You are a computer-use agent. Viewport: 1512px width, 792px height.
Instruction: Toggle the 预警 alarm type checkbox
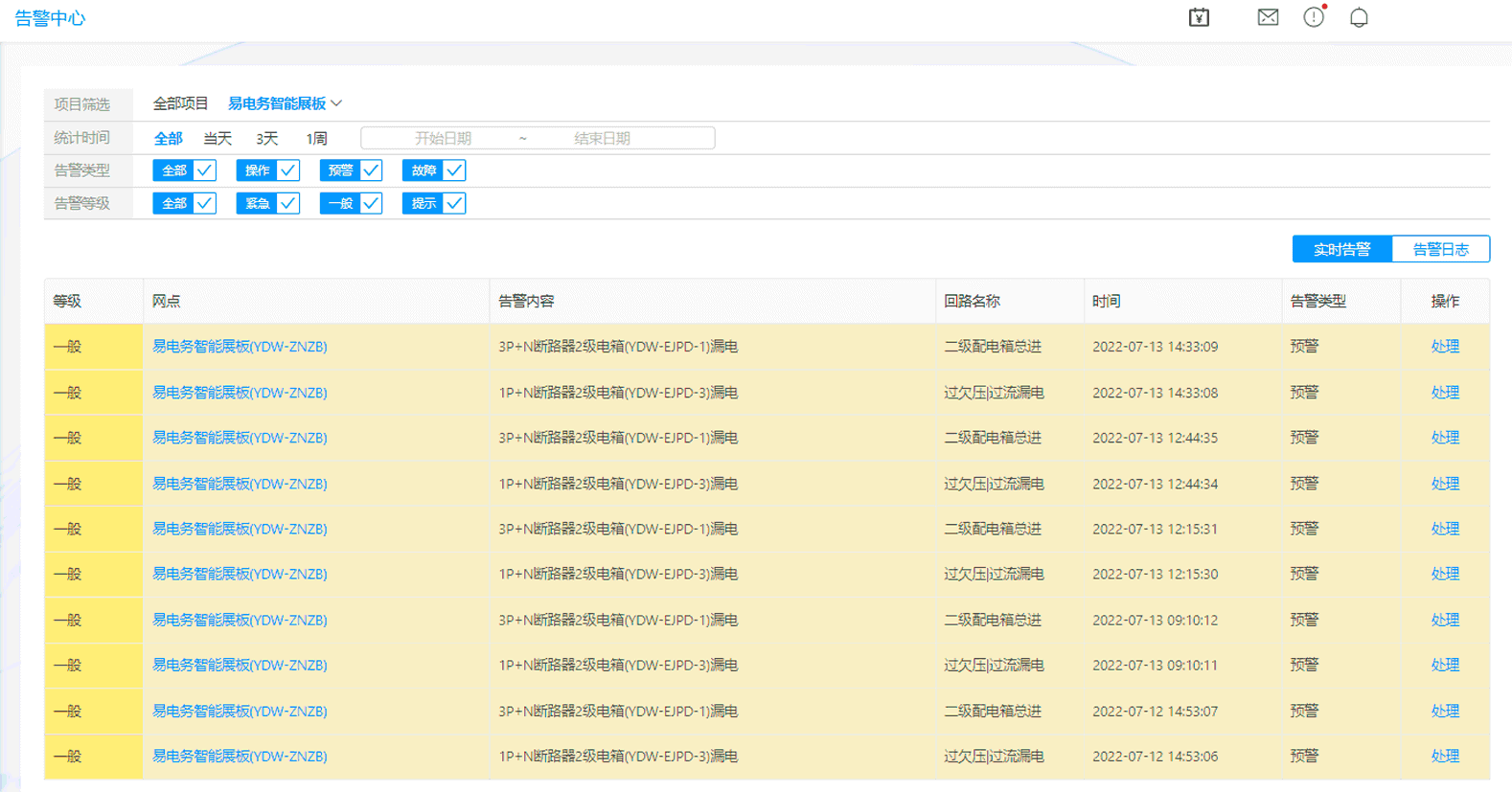[351, 170]
